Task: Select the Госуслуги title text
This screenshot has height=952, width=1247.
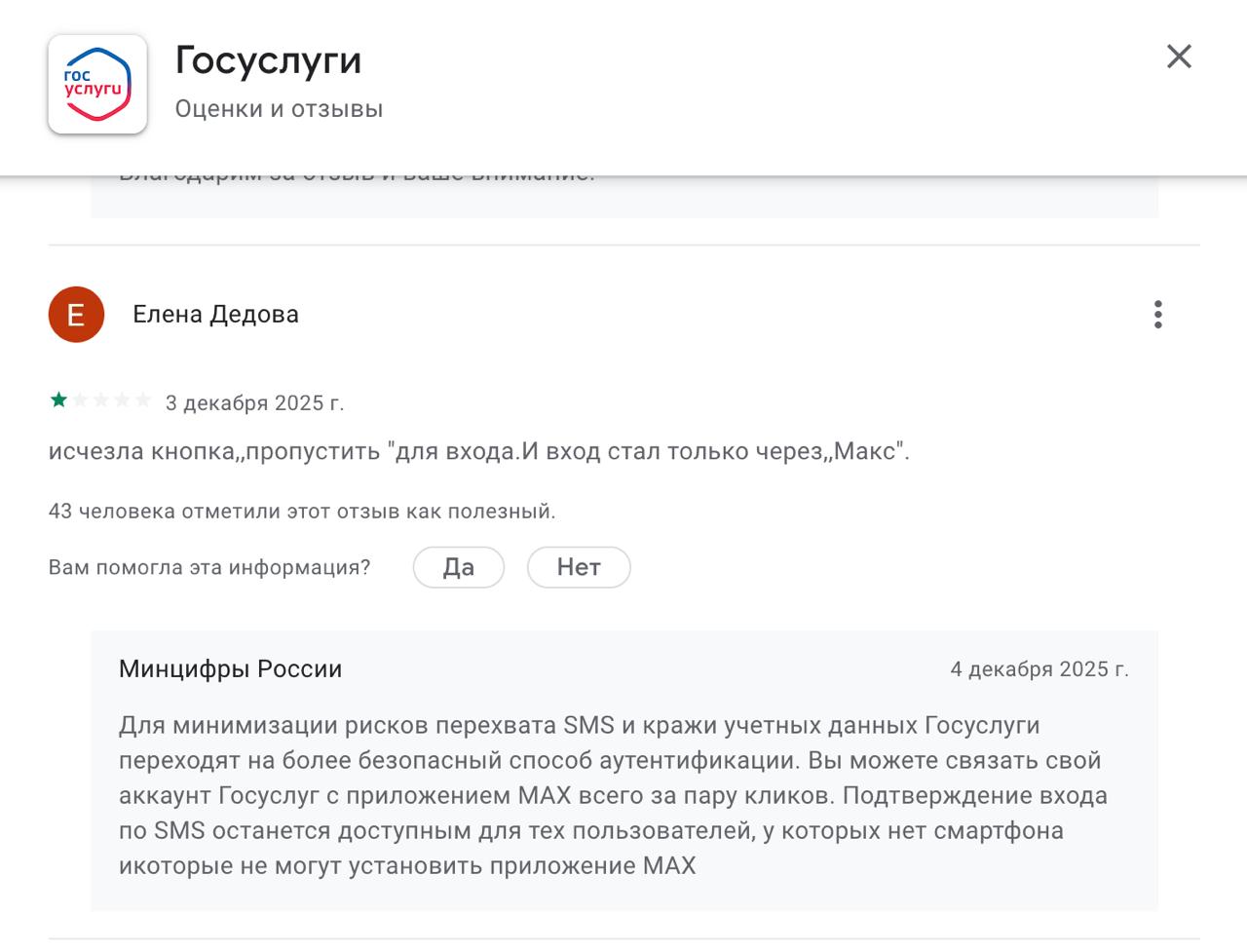Action: (267, 60)
